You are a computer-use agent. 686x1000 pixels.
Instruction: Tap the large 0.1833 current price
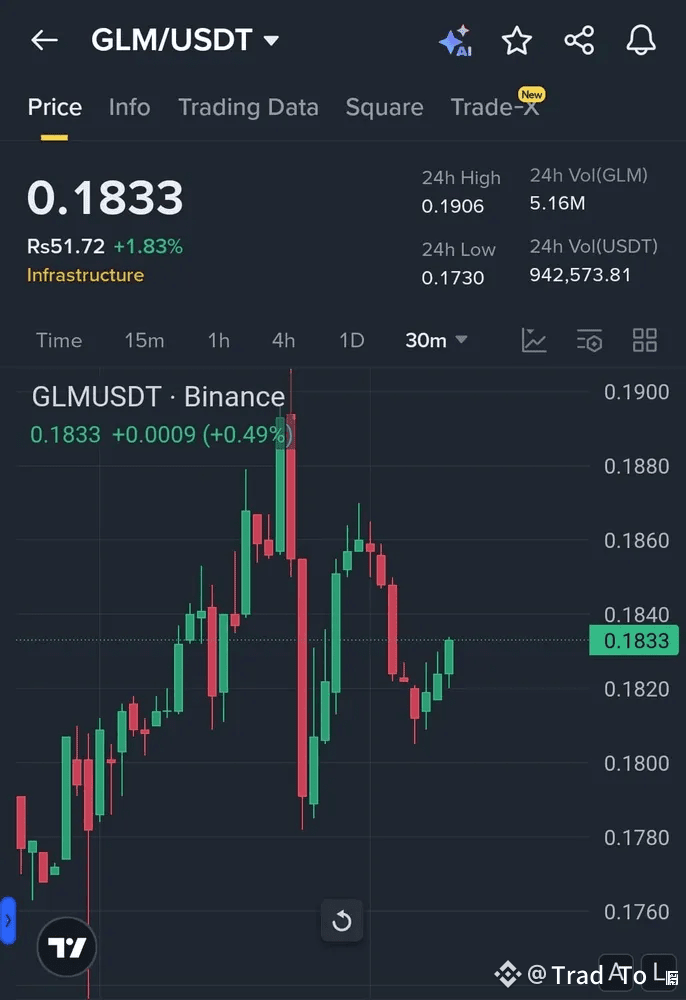click(105, 198)
